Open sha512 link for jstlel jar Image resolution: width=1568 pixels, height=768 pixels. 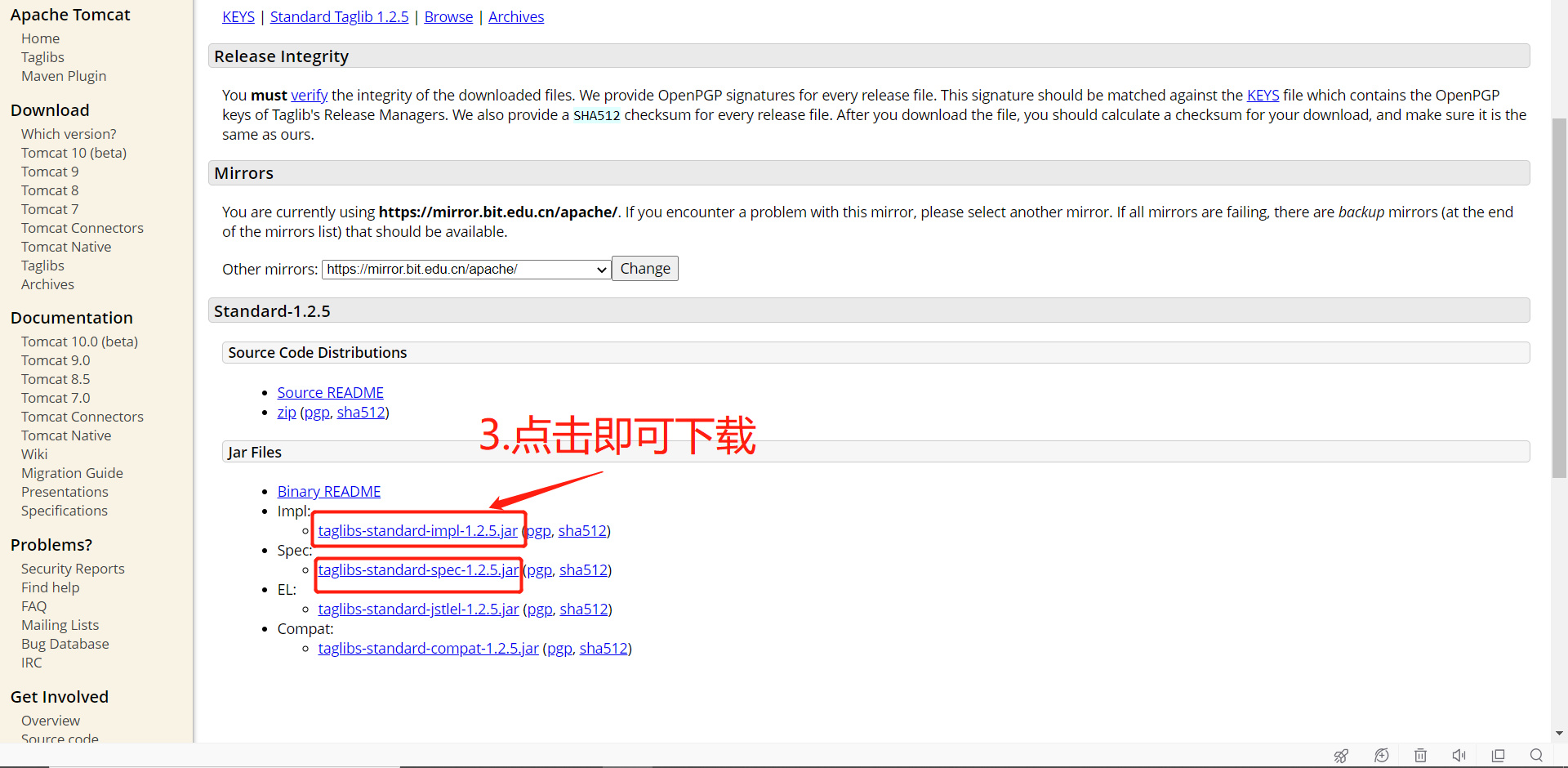584,609
